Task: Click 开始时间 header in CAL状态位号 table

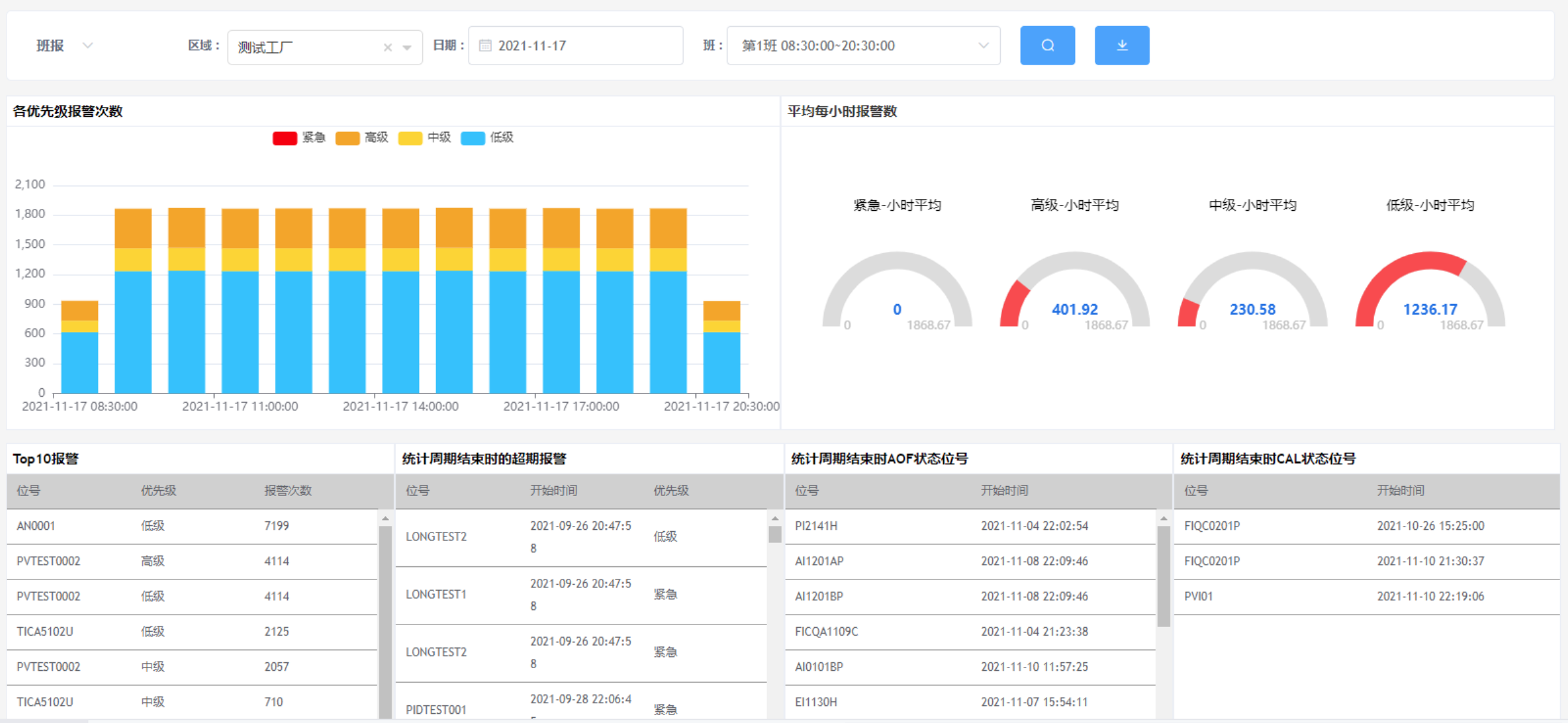Action: (x=1401, y=491)
